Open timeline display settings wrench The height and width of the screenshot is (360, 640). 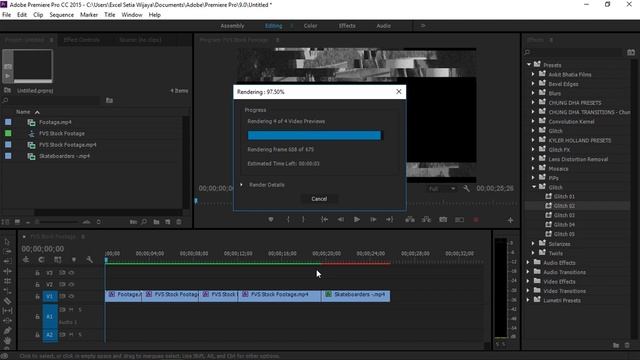pyautogui.click(x=89, y=260)
